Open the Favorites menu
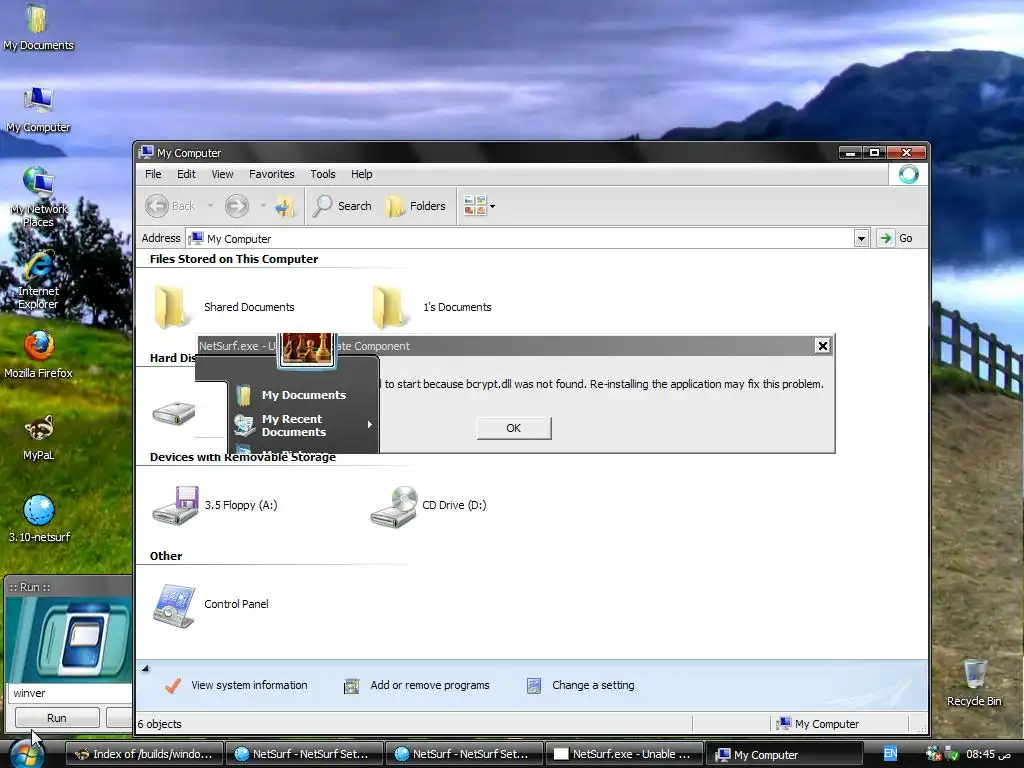 click(272, 174)
